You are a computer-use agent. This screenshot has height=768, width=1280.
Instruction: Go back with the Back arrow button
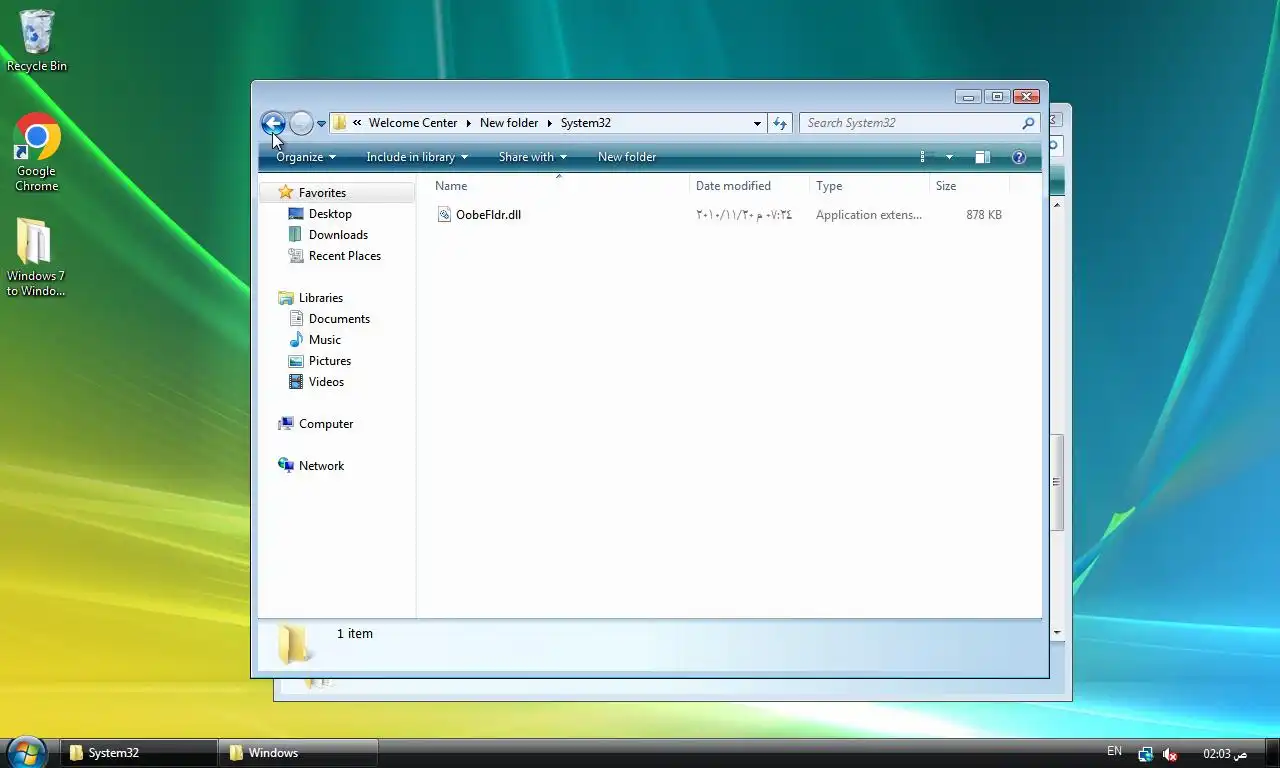coord(272,123)
